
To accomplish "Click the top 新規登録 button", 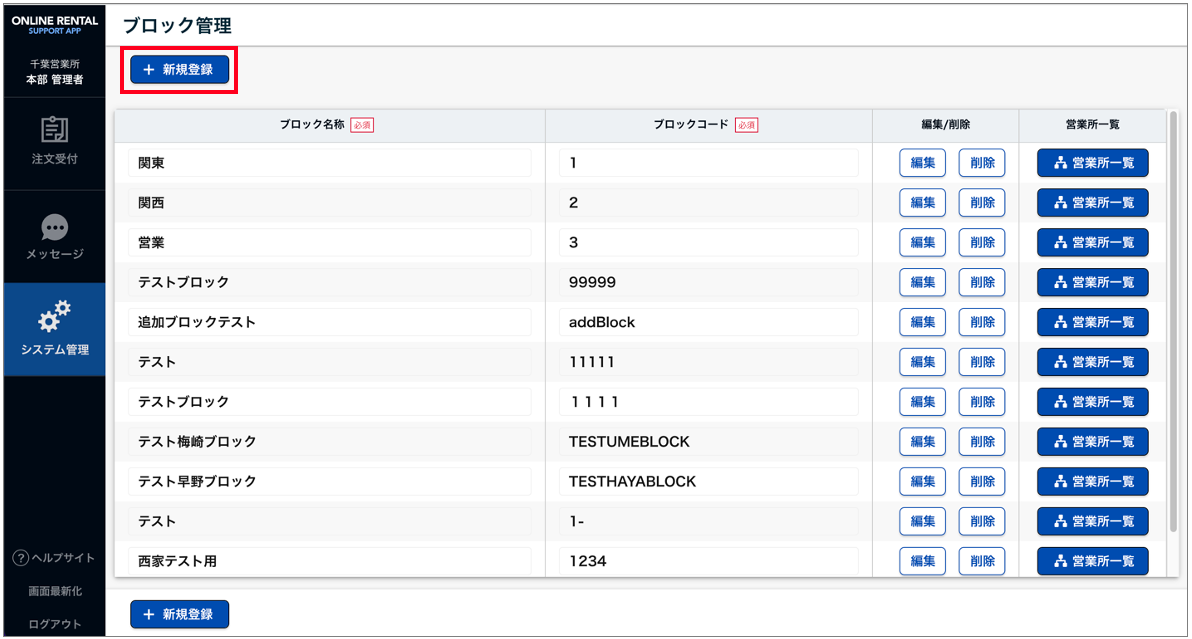I will [x=179, y=70].
